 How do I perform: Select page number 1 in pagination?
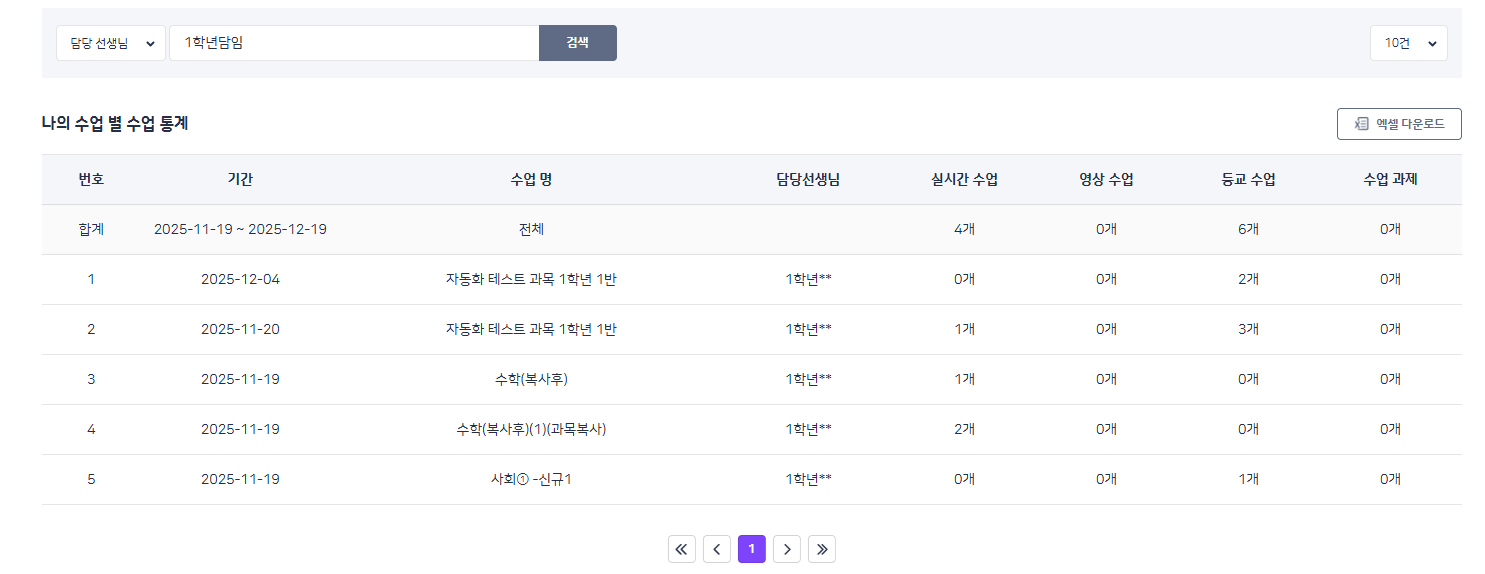point(752,549)
